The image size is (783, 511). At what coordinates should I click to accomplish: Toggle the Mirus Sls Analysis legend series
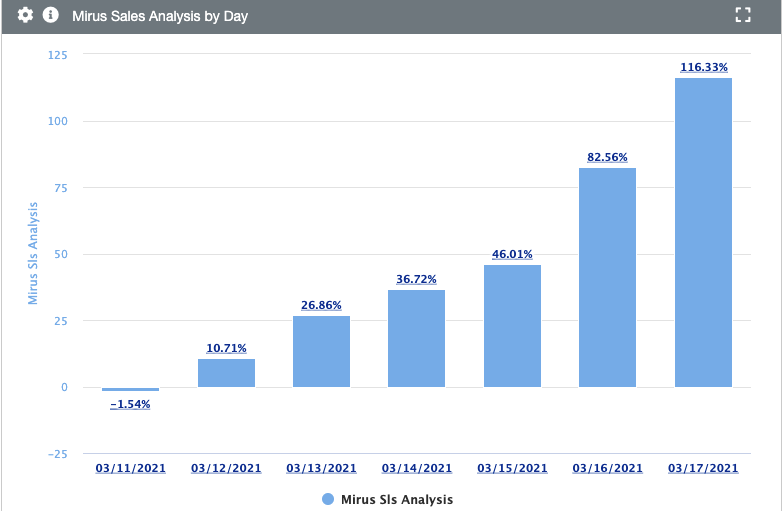coord(388,499)
